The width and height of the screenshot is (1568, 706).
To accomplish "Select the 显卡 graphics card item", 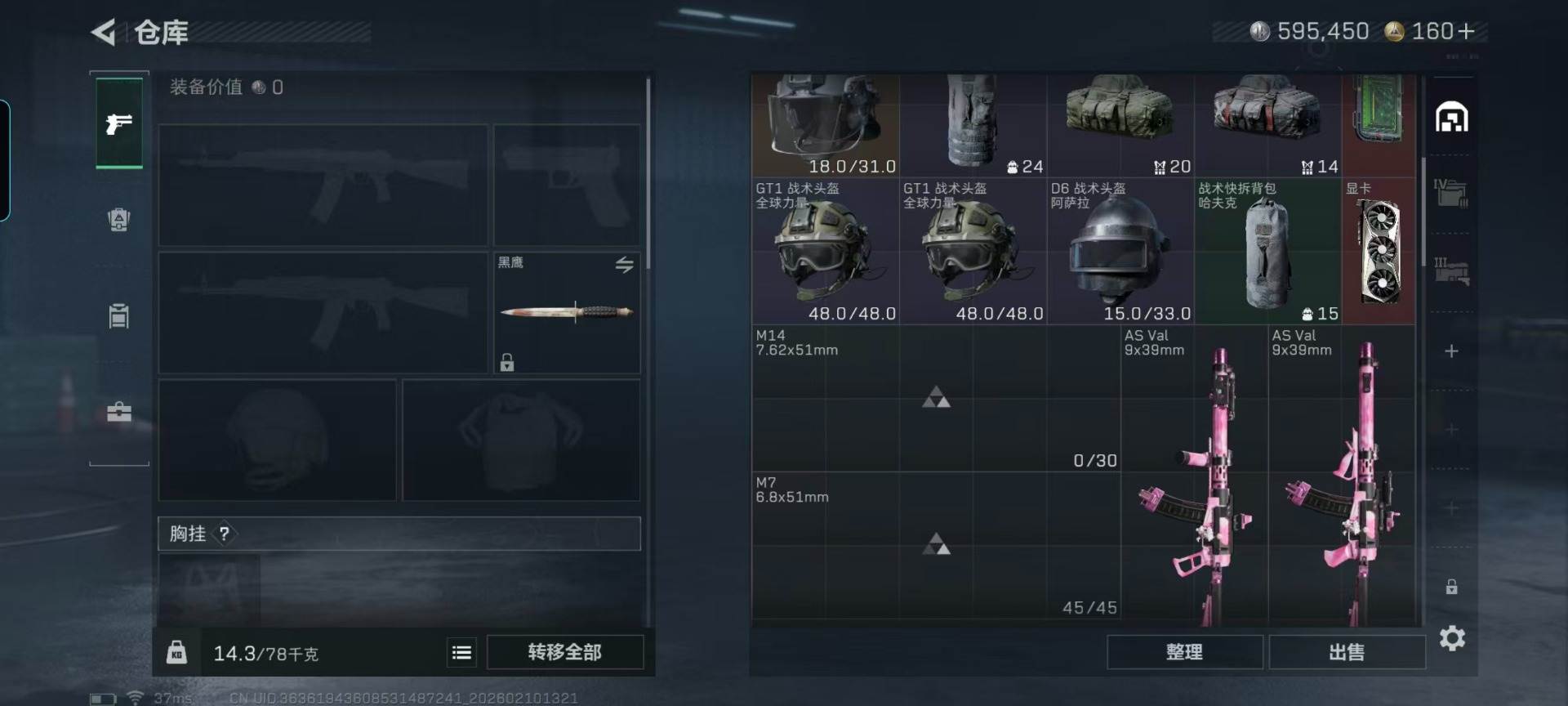I will coord(1379,252).
